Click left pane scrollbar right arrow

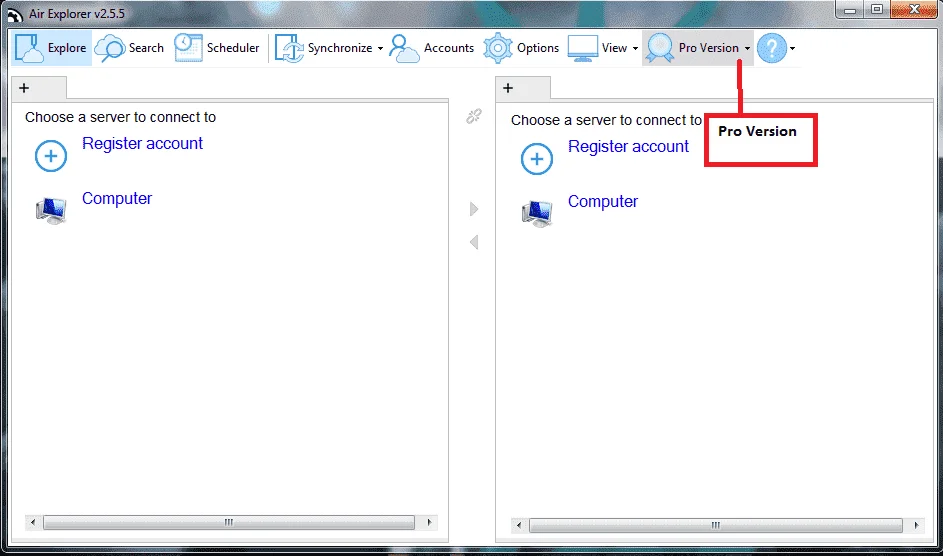[x=429, y=522]
